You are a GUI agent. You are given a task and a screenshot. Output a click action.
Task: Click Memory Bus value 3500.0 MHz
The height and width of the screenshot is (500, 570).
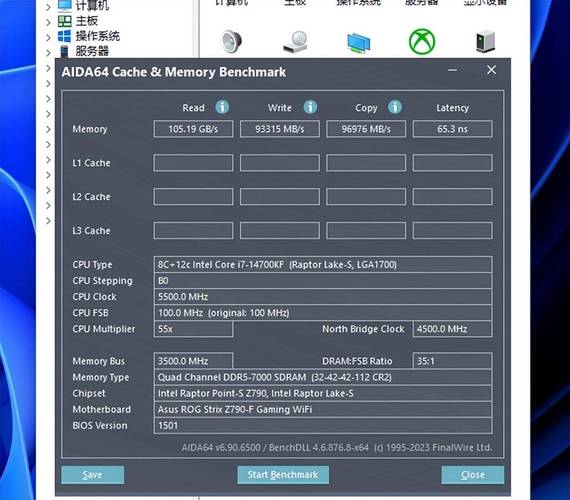[193, 361]
